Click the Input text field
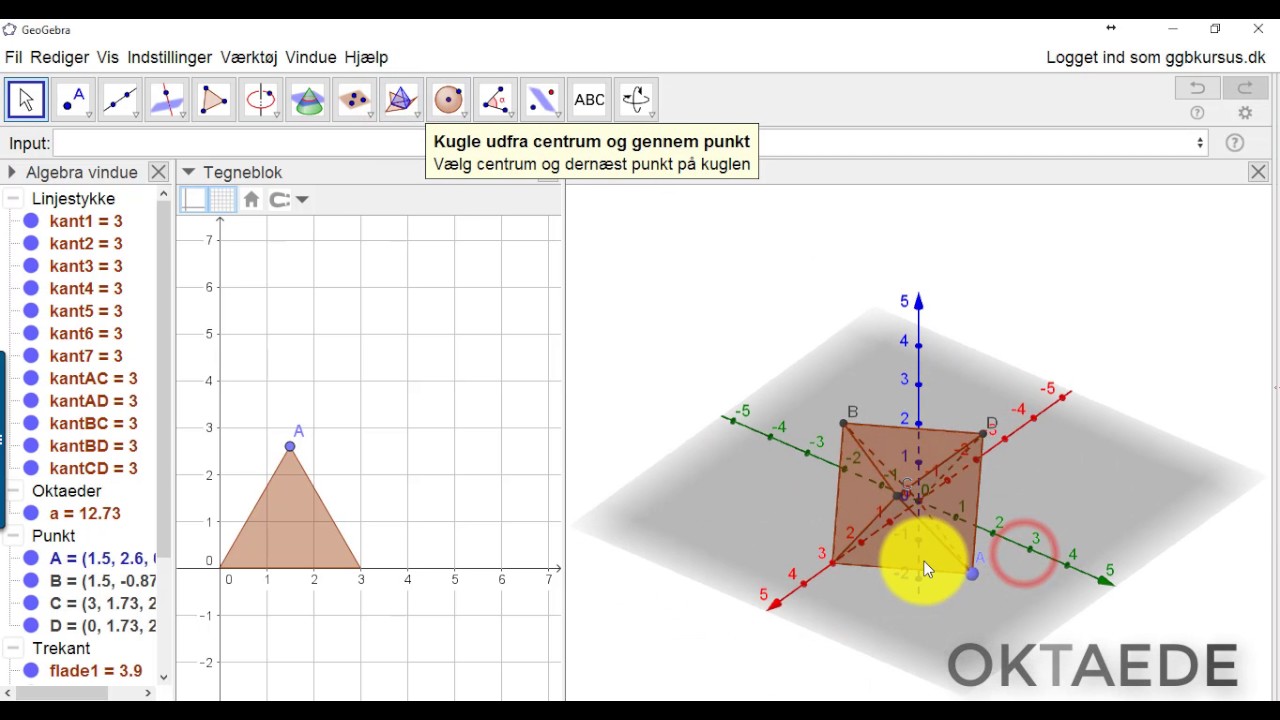 (630, 143)
